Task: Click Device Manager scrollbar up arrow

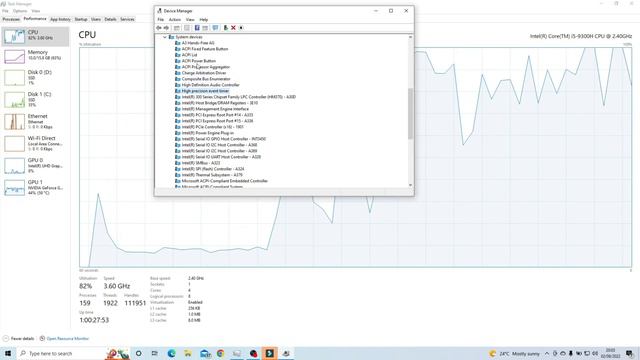Action: point(410,37)
